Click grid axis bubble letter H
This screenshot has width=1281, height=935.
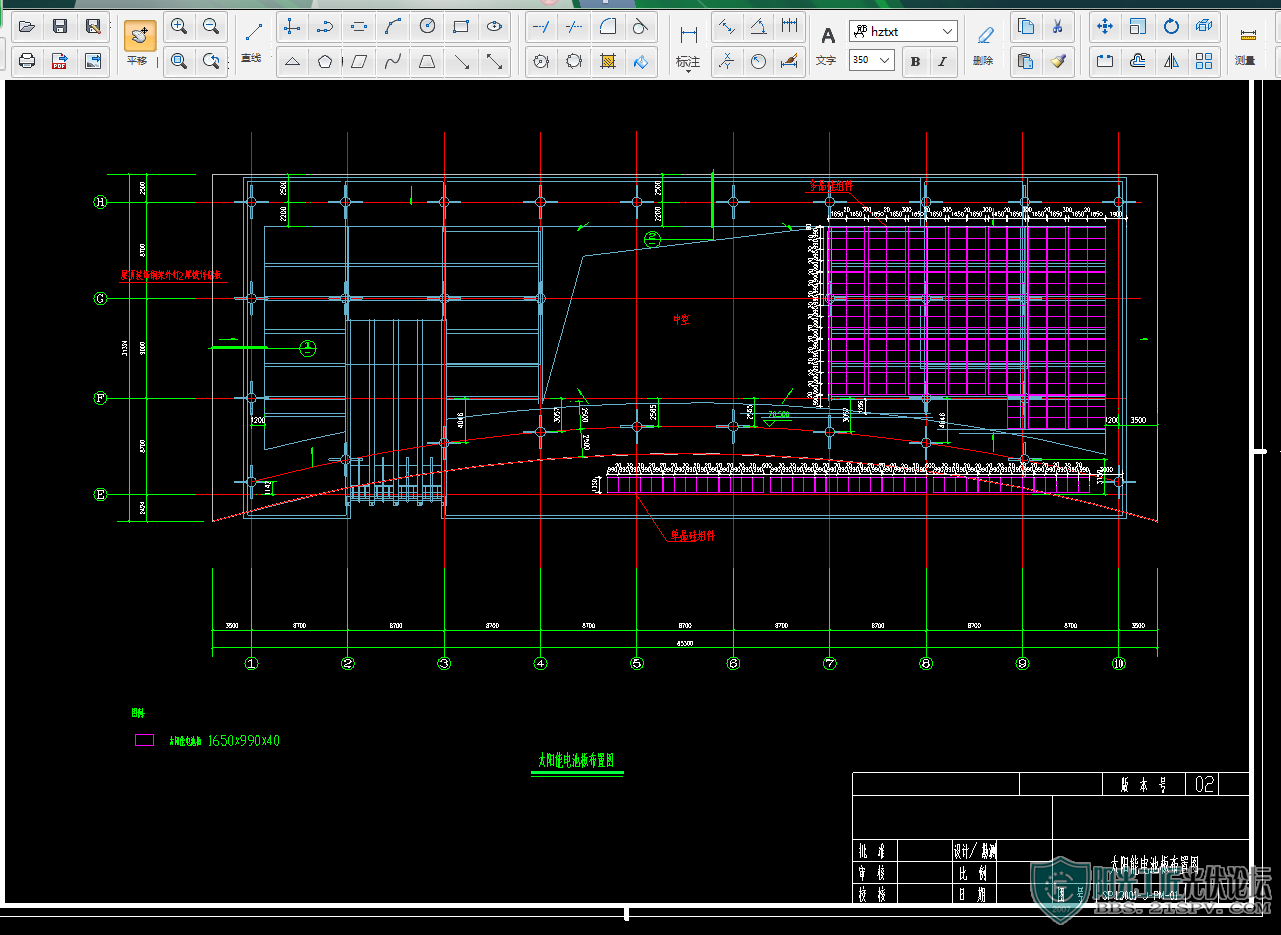100,202
